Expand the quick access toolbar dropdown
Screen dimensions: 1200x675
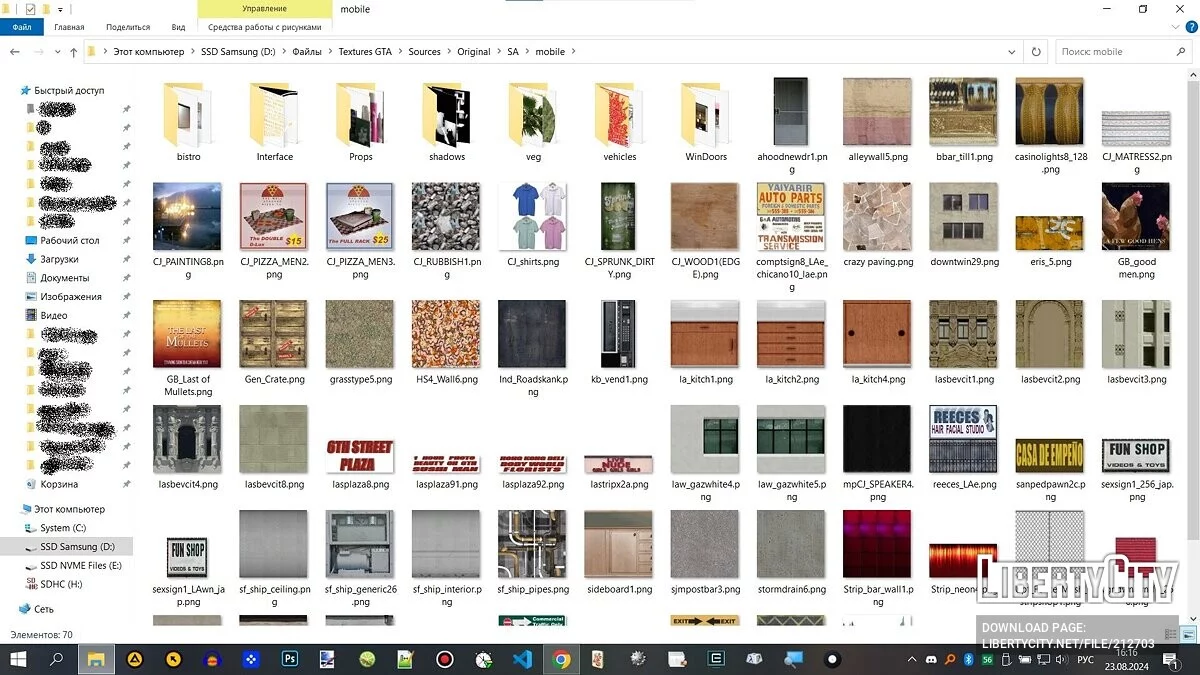[60, 9]
